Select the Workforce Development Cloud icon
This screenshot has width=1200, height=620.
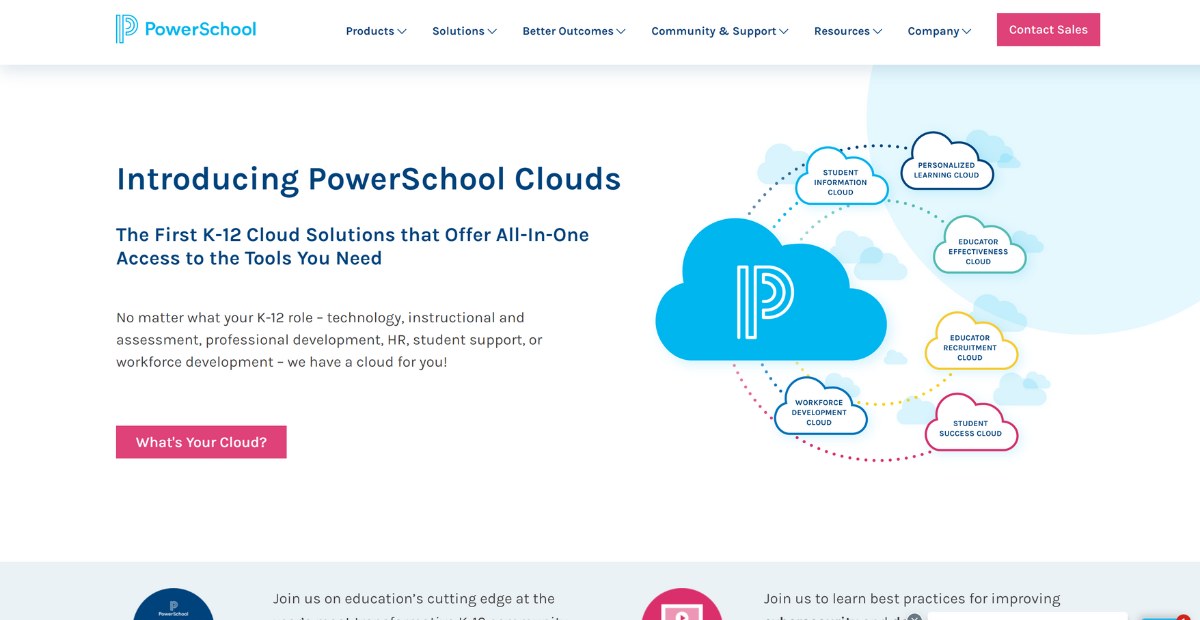click(x=820, y=408)
